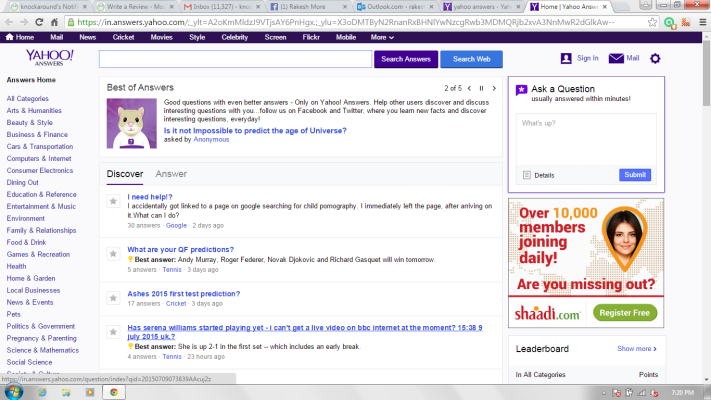Expand the More dropdown in nav bar
Image resolution: width=711 pixels, height=400 pixels.
coord(382,37)
